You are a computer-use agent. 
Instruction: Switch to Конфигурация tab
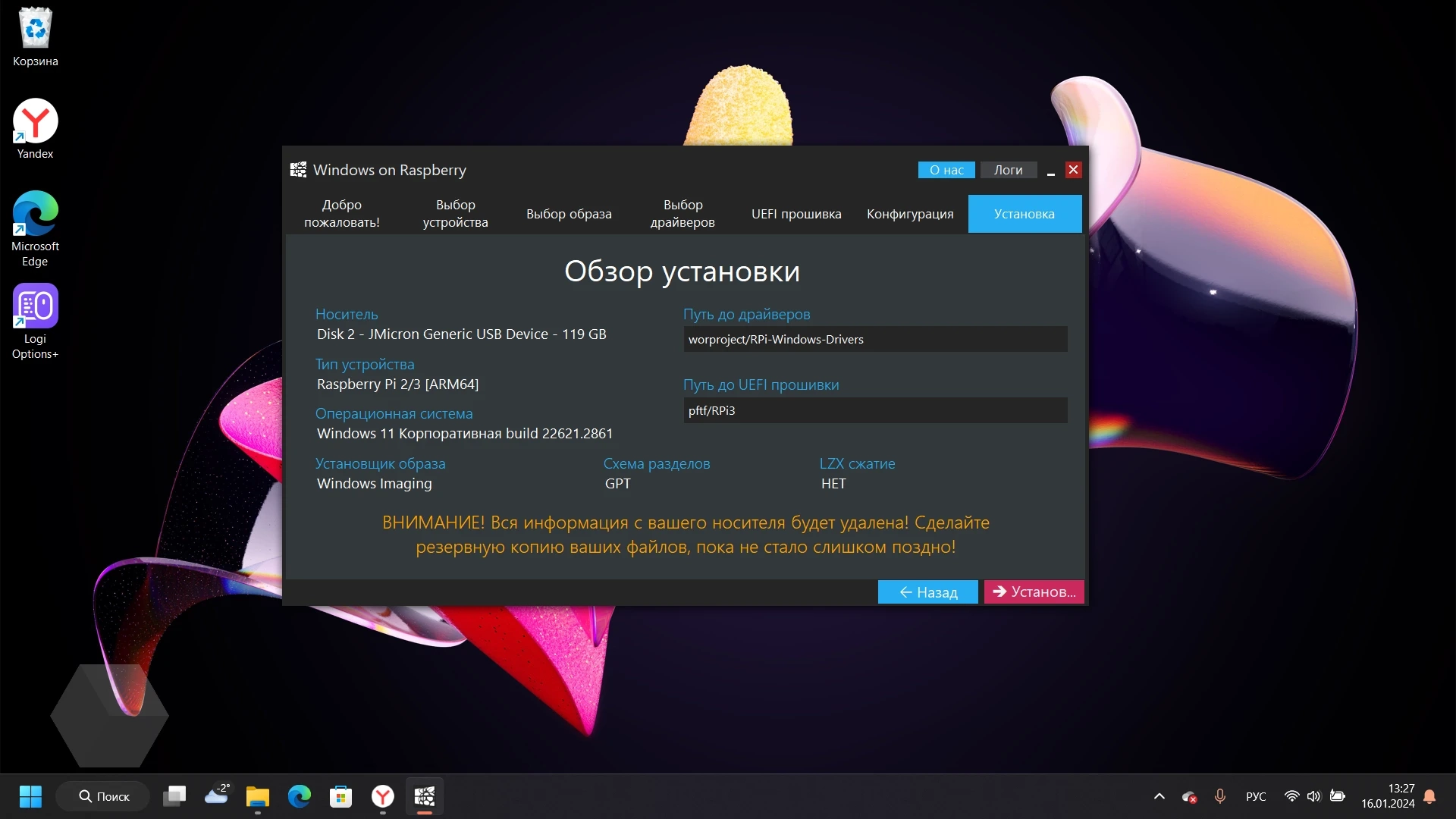coord(911,214)
